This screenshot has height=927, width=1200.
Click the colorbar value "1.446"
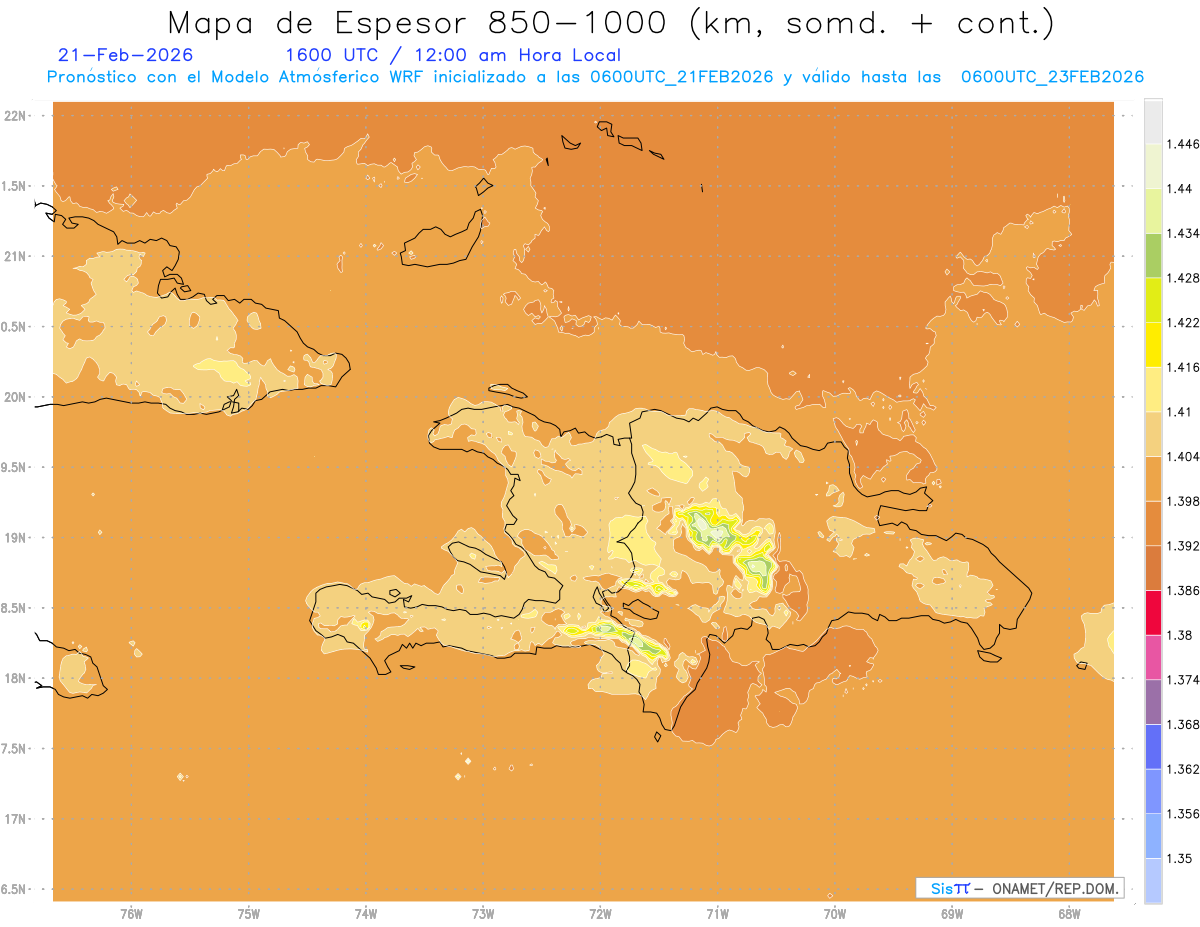pyautogui.click(x=1183, y=144)
